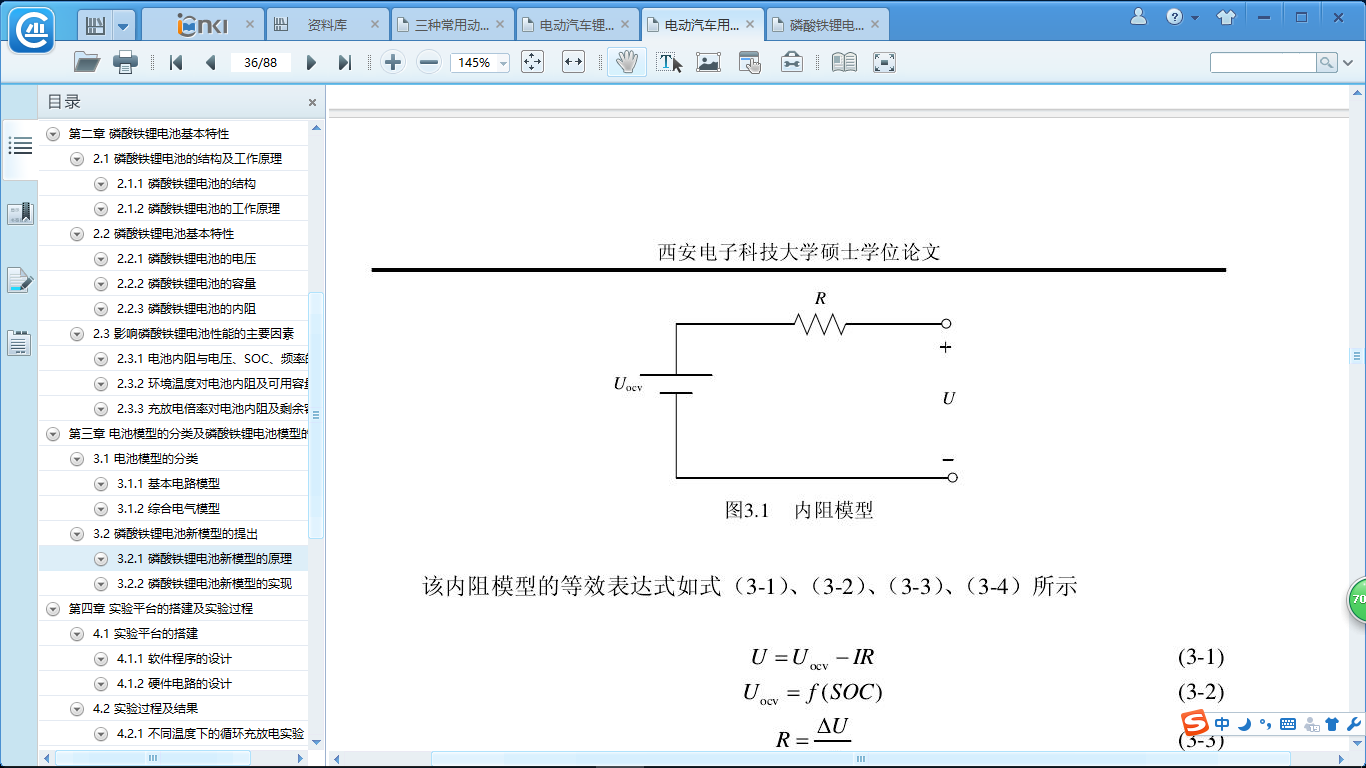Collapse the 第二章 磷酸铁锂电池基本特性 node
The width and height of the screenshot is (1366, 768).
tap(53, 134)
